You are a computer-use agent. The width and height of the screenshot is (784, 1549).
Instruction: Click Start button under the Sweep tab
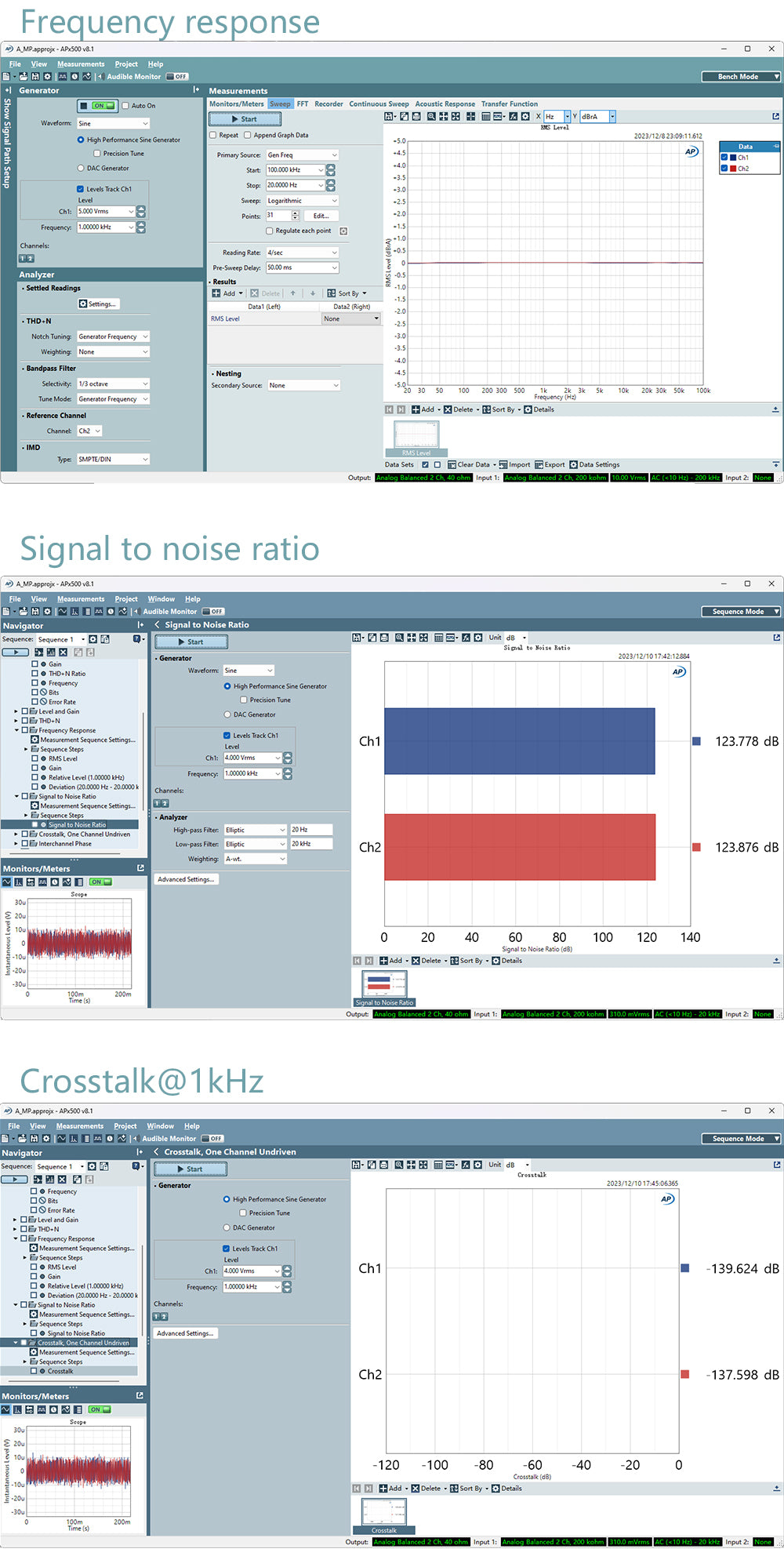[245, 119]
